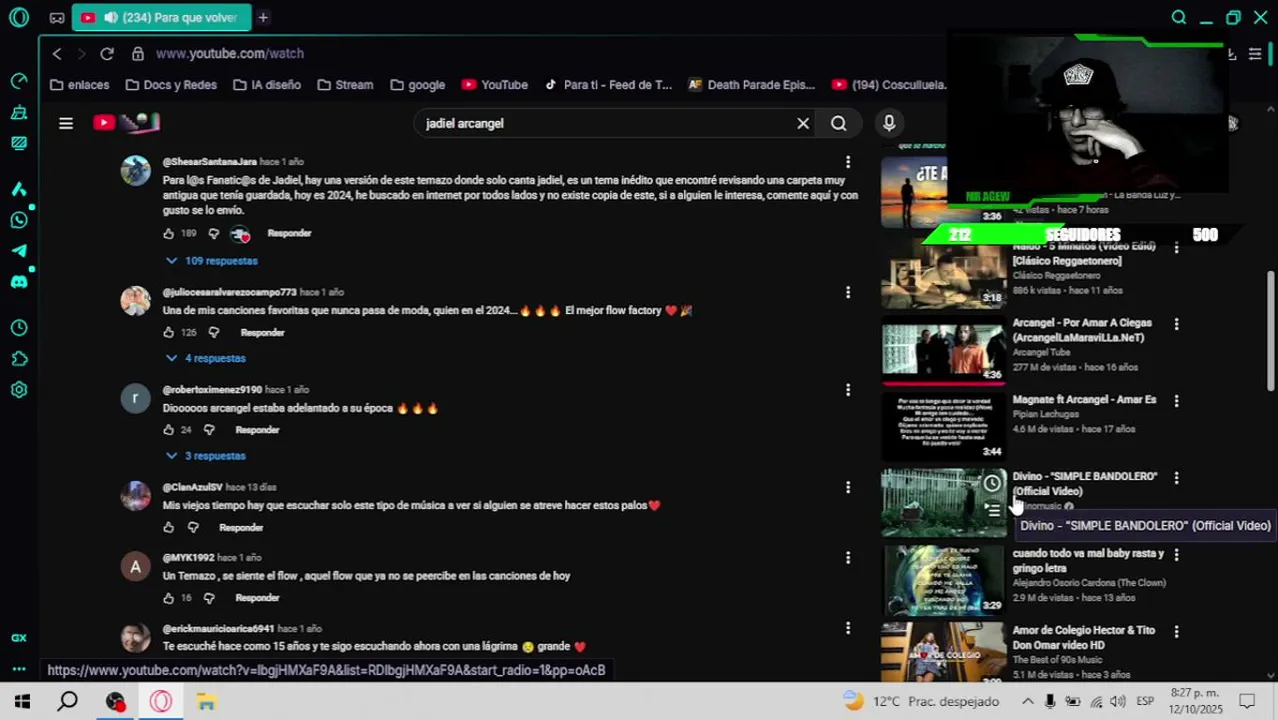Screen dimensions: 1278x720
Task: Open File Explorer from the taskbar
Action: (206, 702)
